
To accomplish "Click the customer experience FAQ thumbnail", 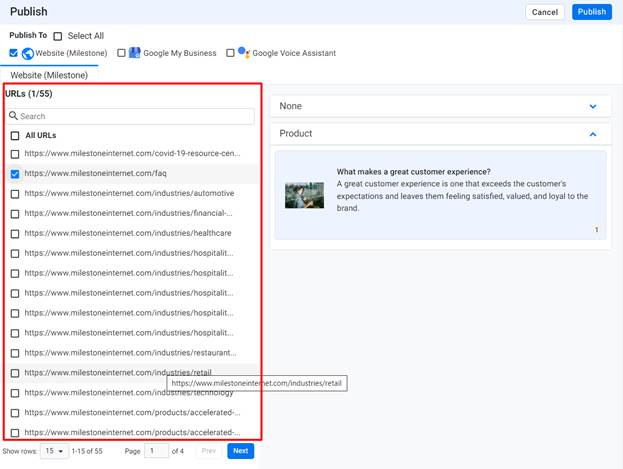I will [x=304, y=195].
